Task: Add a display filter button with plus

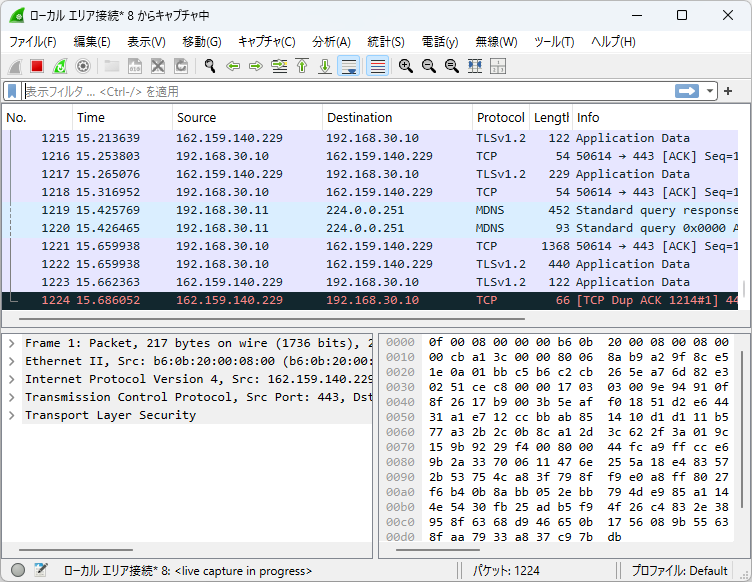Action: pos(728,91)
